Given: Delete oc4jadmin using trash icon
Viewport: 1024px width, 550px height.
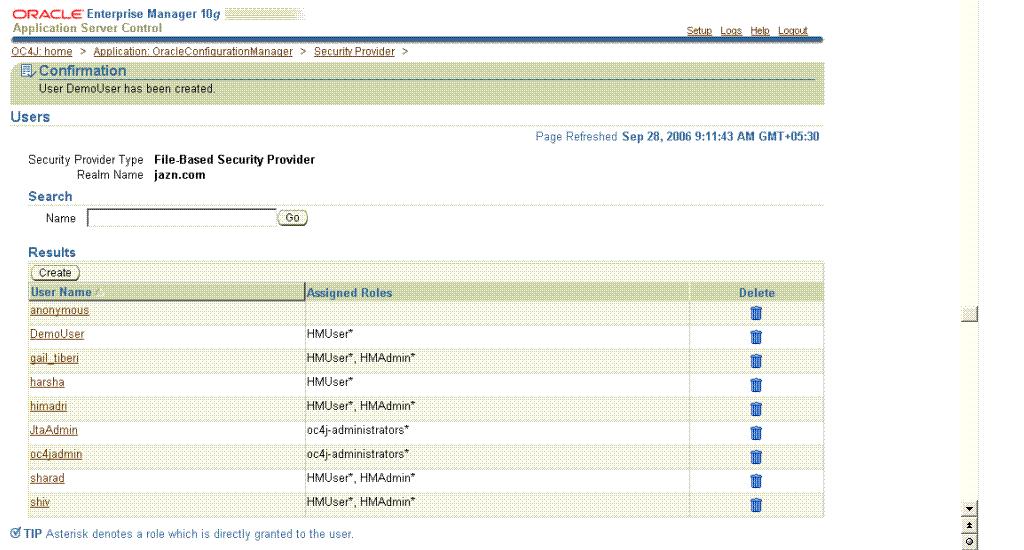Looking at the screenshot, I should 756,457.
